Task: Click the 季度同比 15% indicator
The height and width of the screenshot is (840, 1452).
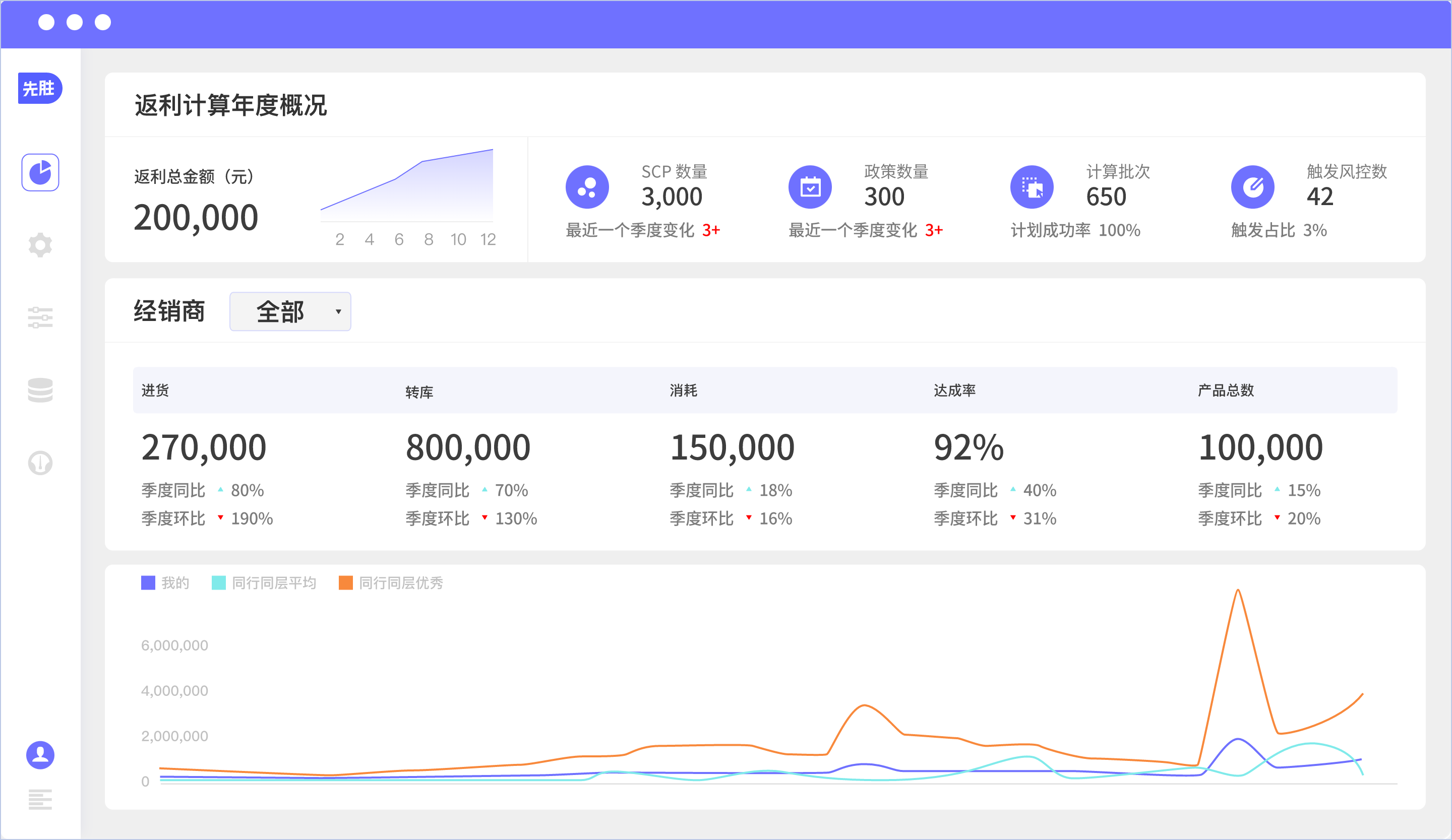Action: 1259,490
